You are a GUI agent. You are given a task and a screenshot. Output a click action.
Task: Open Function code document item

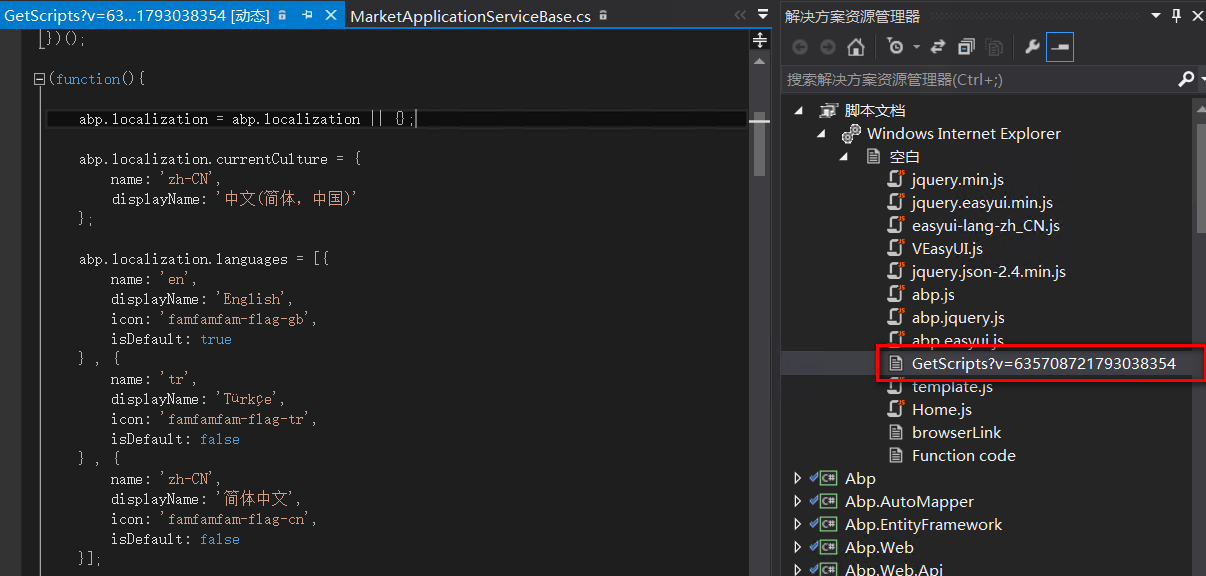[963, 455]
